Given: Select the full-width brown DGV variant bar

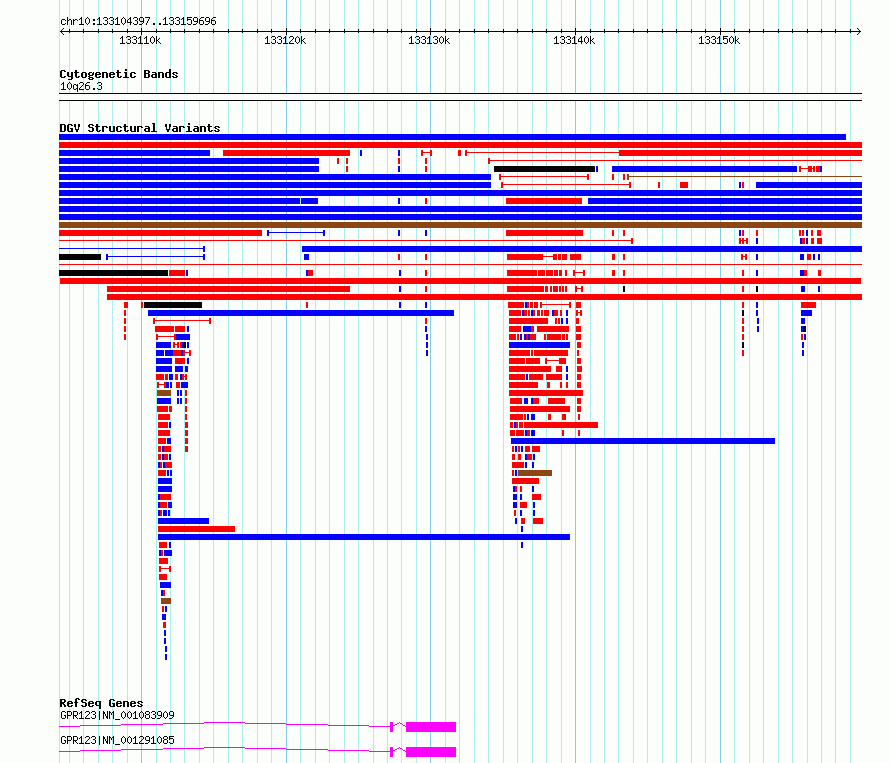Looking at the screenshot, I should tap(460, 225).
